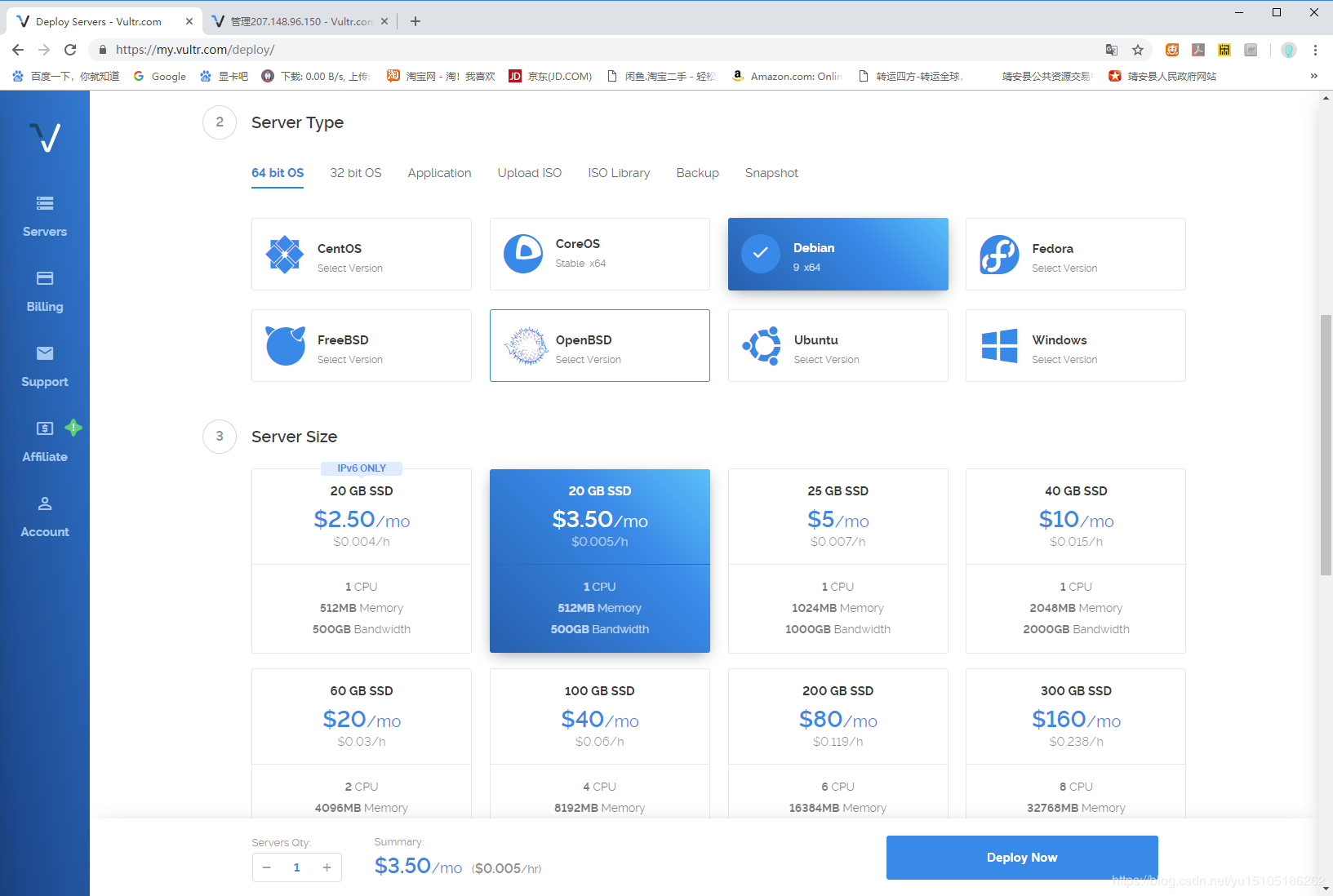This screenshot has height=896, width=1333.
Task: Increase servers quantity with plus button
Action: click(327, 867)
